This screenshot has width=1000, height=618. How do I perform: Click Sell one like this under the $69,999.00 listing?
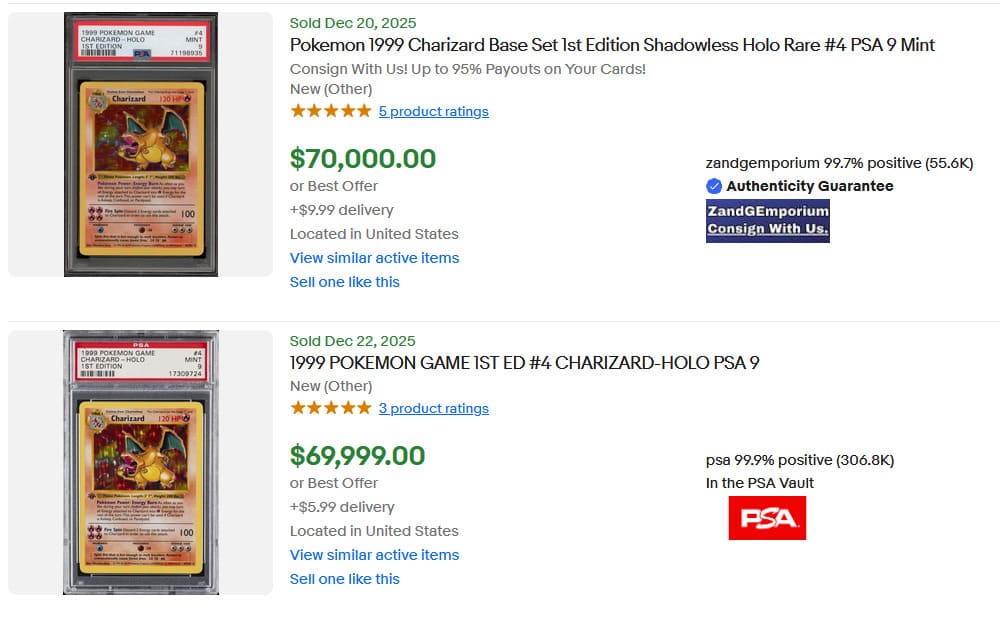coord(344,579)
